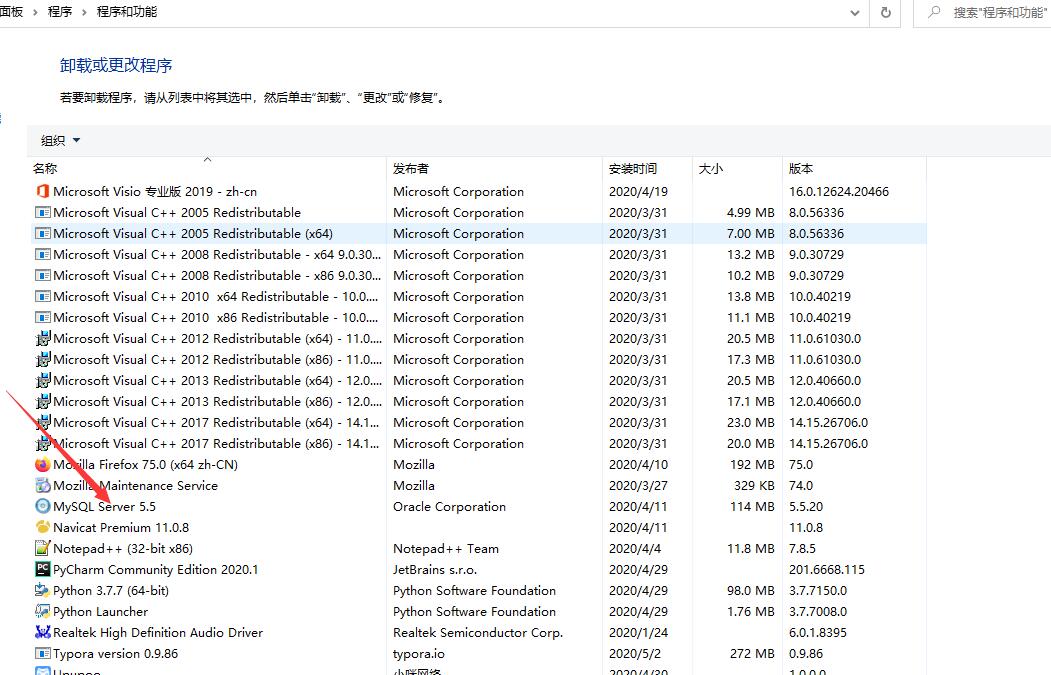Click the Microsoft Visio program icon
The image size is (1051, 675).
42,192
